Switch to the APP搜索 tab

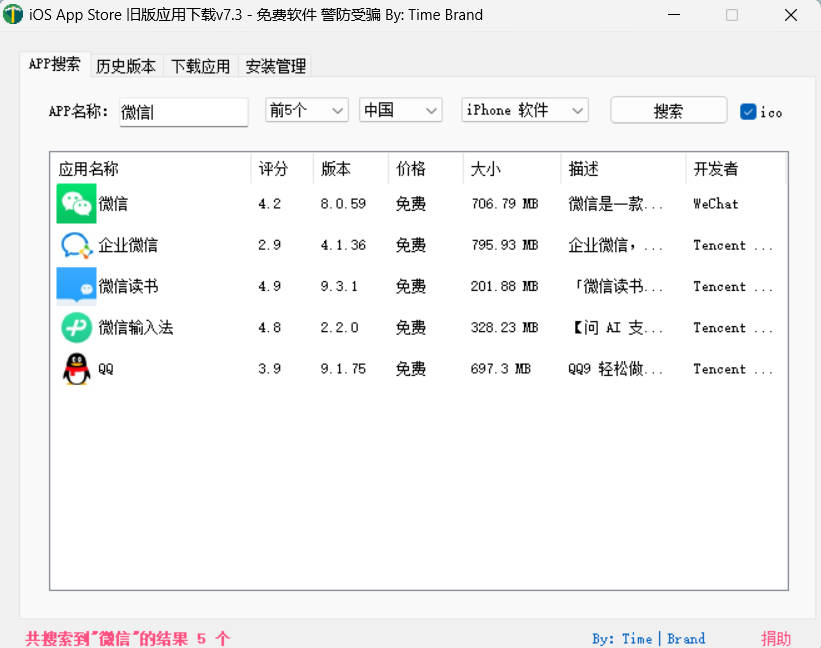[x=54, y=64]
